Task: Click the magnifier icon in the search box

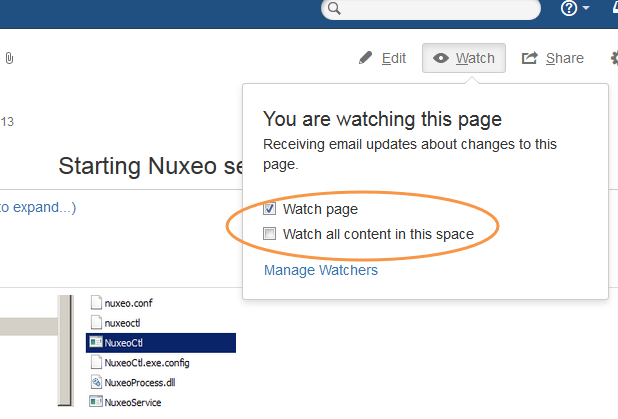Action: [x=335, y=9]
